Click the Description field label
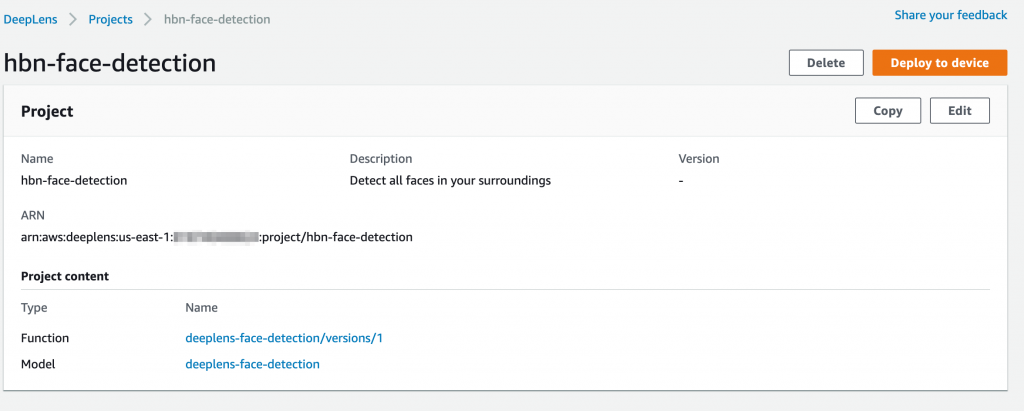This screenshot has height=411, width=1024. tap(381, 159)
